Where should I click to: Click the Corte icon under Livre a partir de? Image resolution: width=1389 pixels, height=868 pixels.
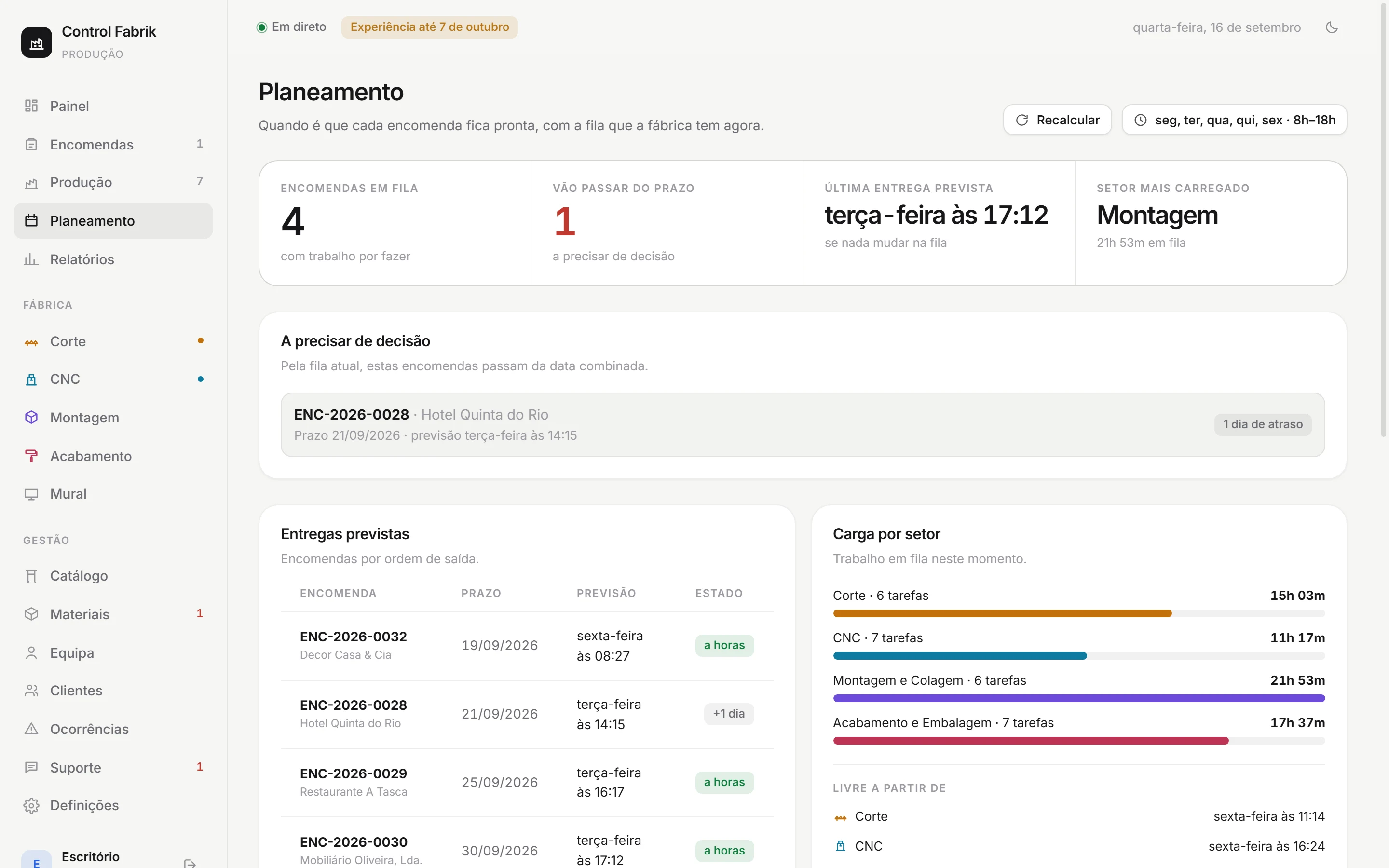pyautogui.click(x=840, y=817)
